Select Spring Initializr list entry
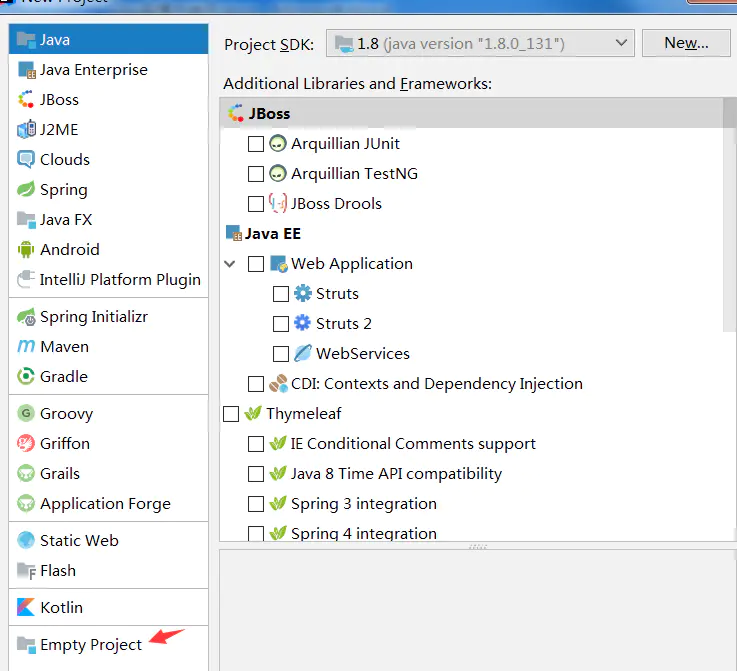The image size is (737, 671). click(108, 317)
